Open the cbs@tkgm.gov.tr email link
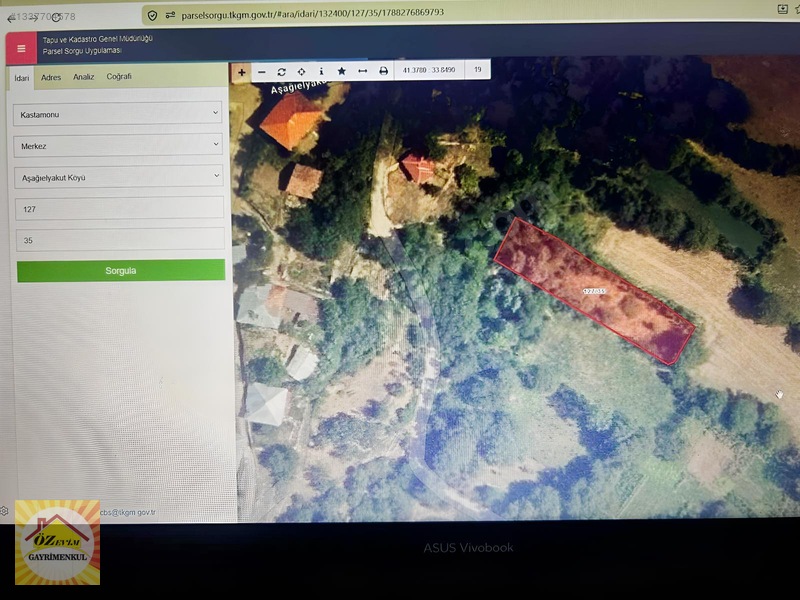 [x=128, y=512]
